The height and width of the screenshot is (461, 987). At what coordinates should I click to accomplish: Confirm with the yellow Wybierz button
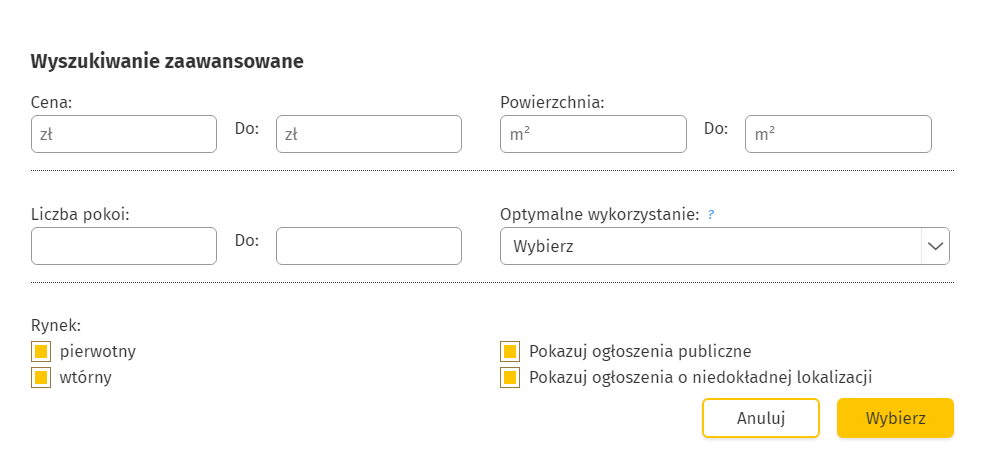(x=895, y=418)
